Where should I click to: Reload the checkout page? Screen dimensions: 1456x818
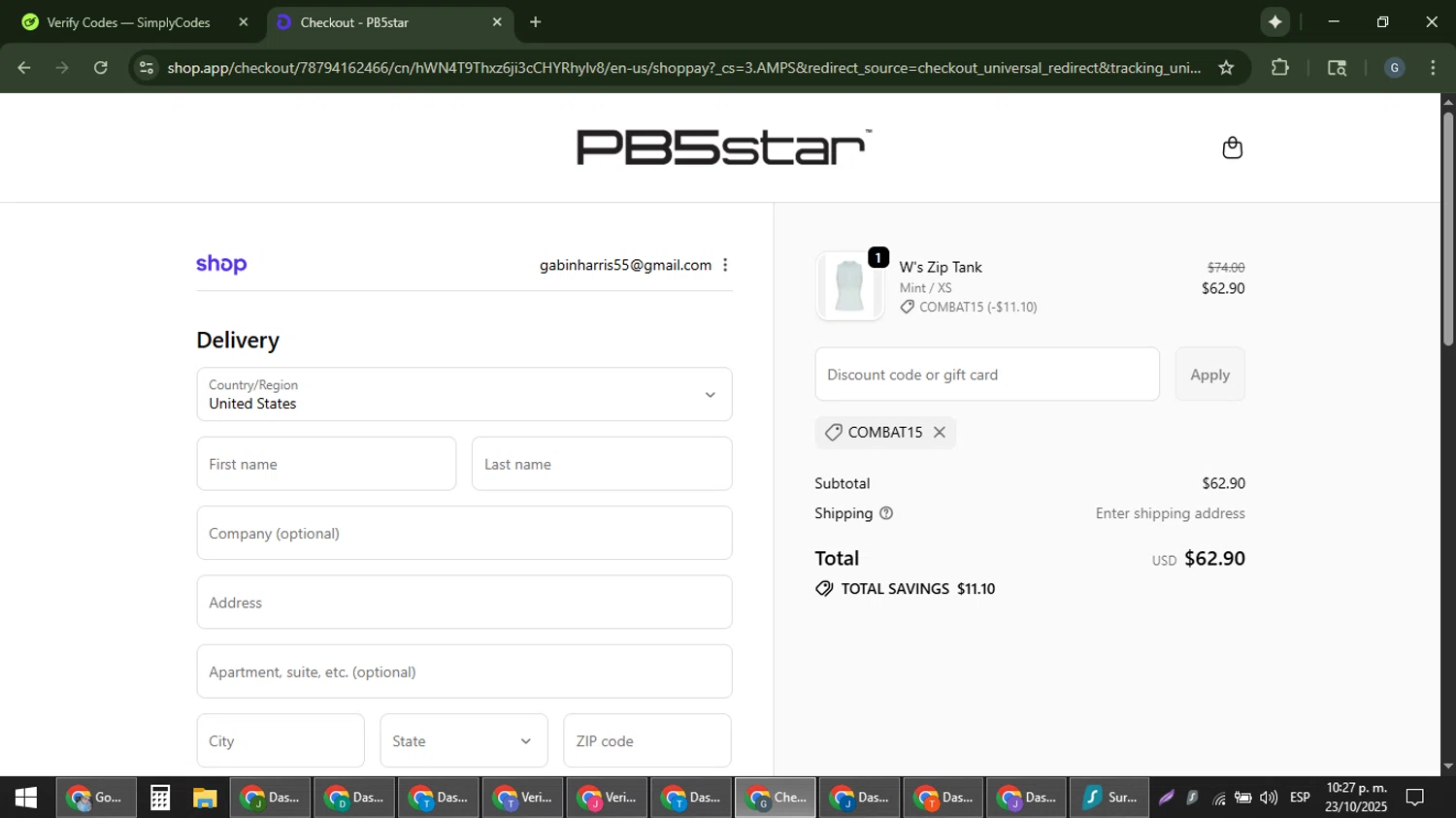click(x=101, y=68)
